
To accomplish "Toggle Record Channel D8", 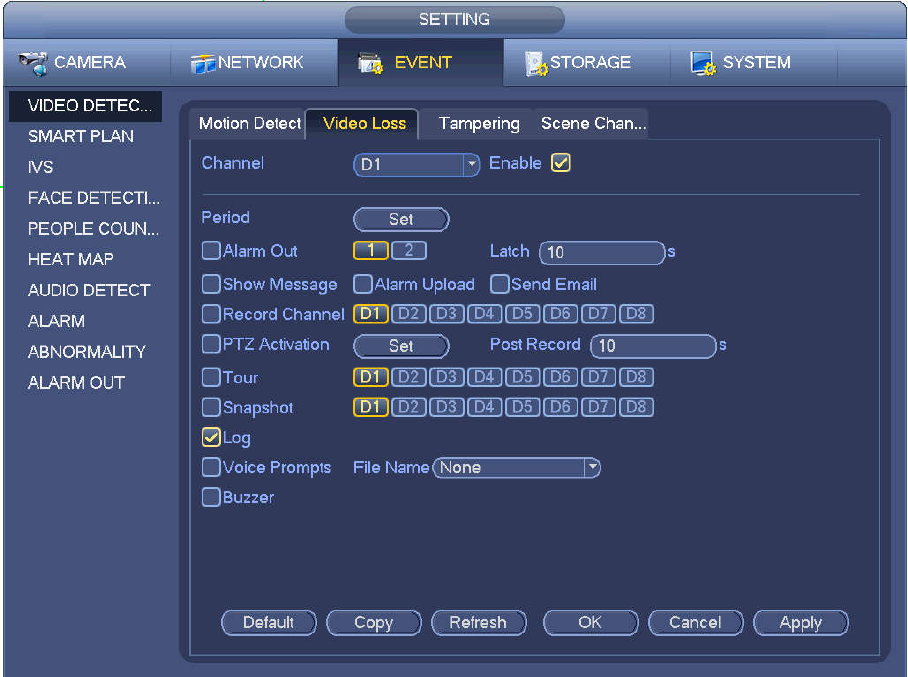I will (636, 314).
